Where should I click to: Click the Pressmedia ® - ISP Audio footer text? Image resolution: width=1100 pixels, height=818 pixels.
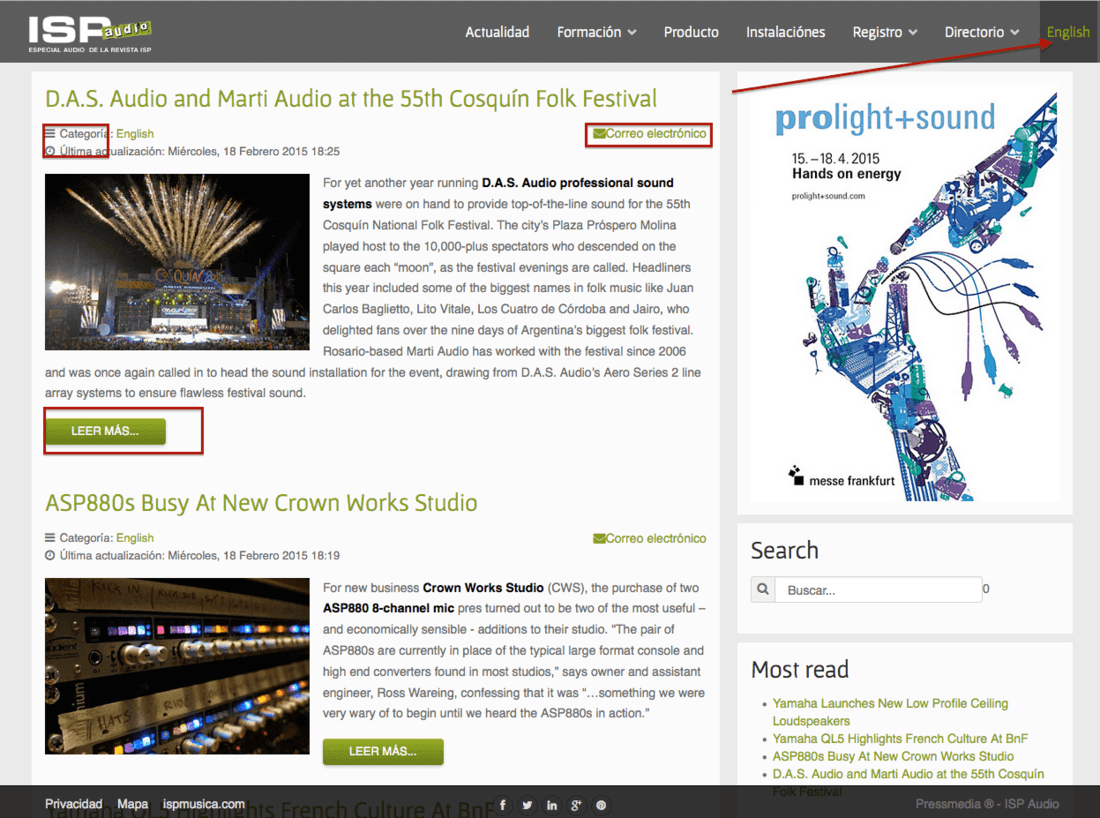987,804
